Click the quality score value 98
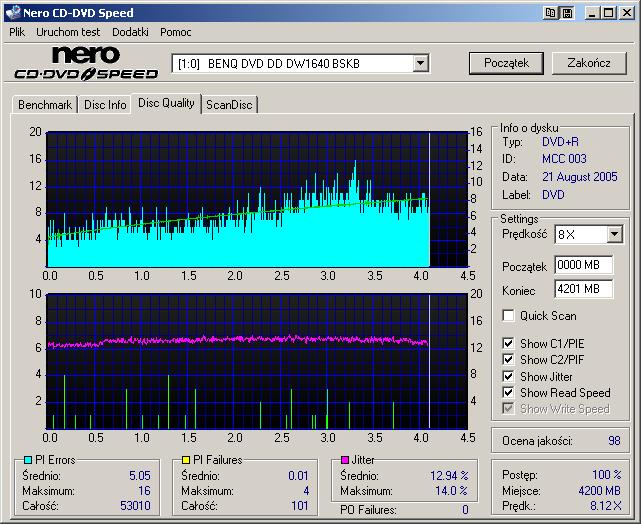This screenshot has width=641, height=524. pyautogui.click(x=614, y=441)
